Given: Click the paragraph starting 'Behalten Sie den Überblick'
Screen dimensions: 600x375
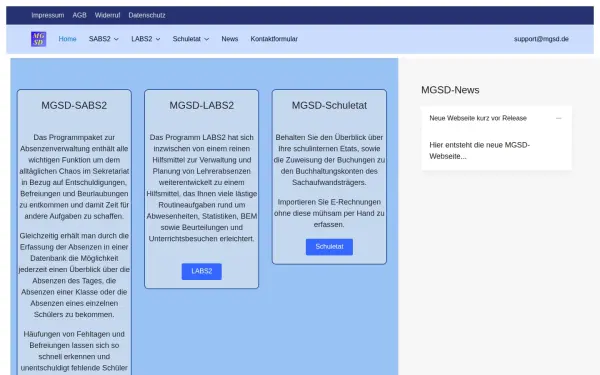Looking at the screenshot, I should [329, 160].
